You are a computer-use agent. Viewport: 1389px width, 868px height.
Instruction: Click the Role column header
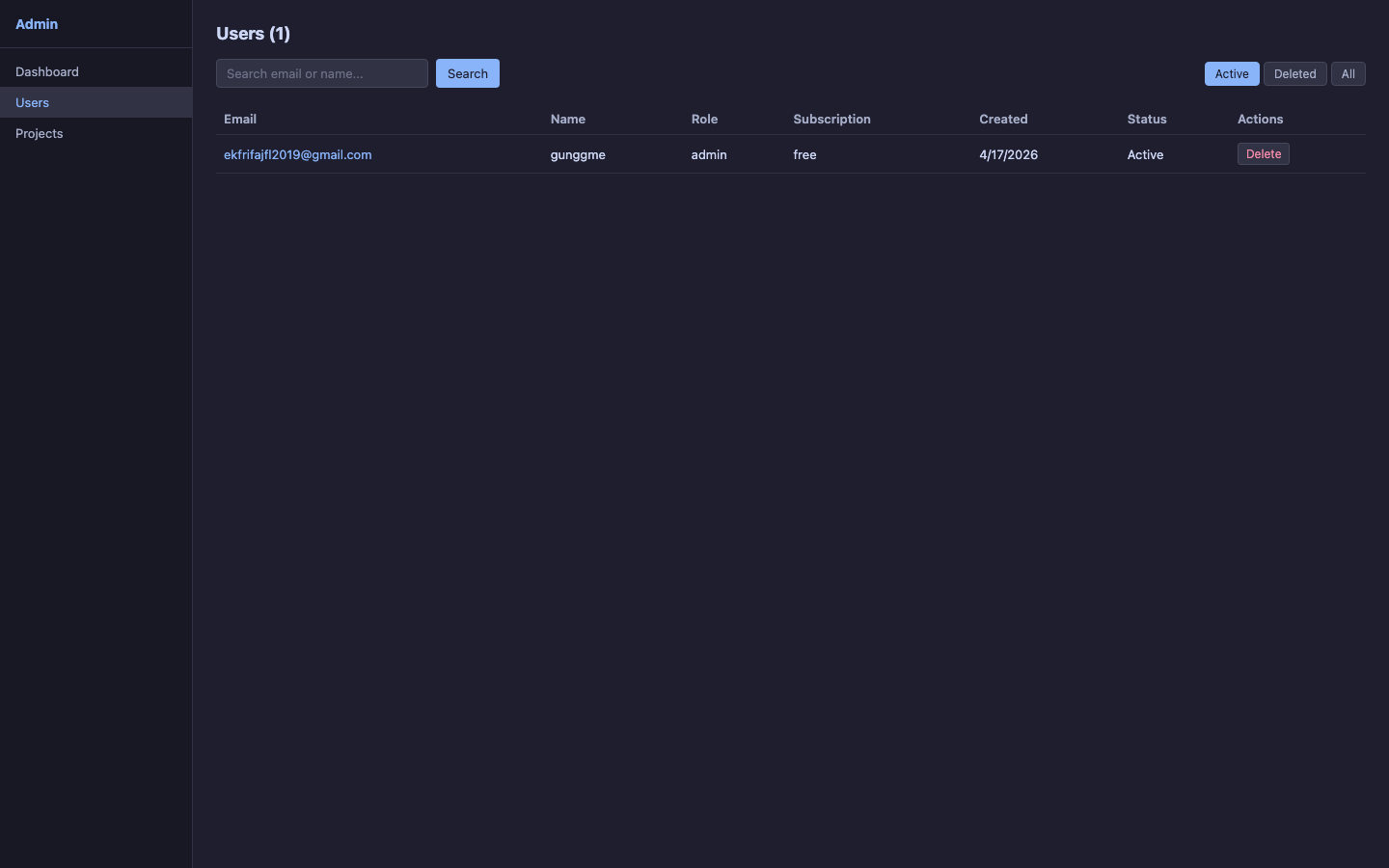704,120
